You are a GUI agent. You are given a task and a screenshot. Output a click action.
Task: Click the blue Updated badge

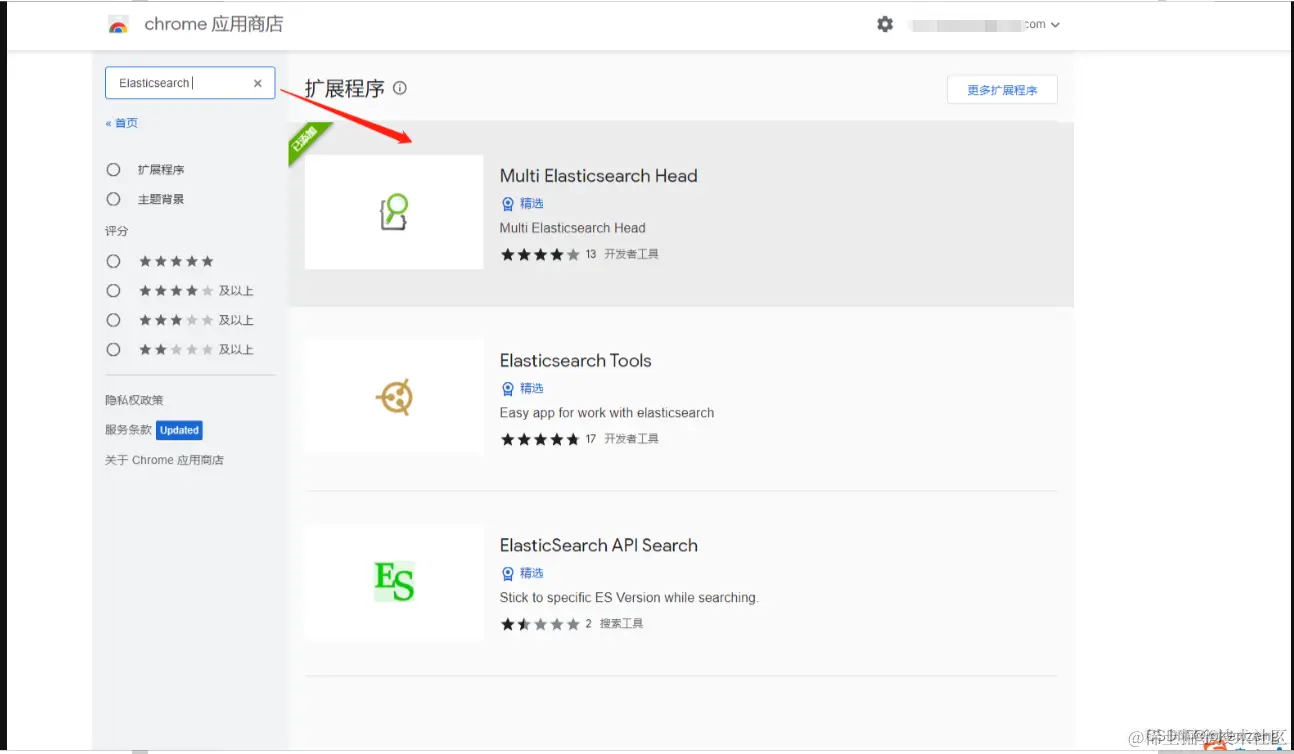(x=180, y=430)
